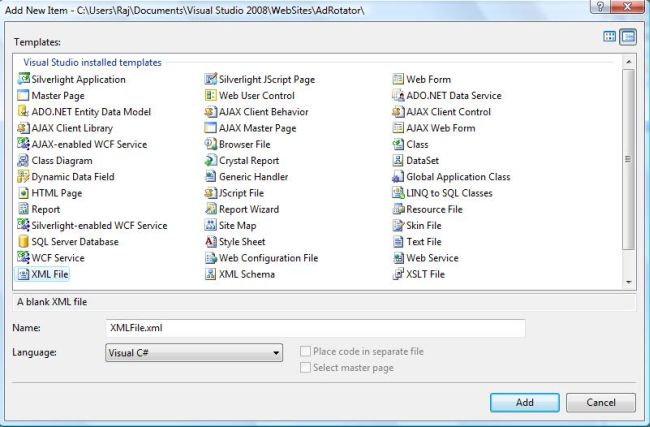Choose the Class Diagram template icon
The image size is (650, 427).
23,160
